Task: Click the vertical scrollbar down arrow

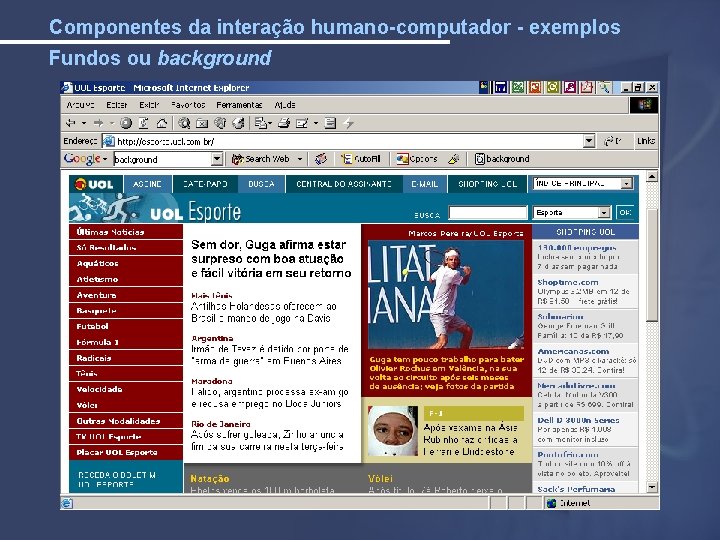Action: 652,487
